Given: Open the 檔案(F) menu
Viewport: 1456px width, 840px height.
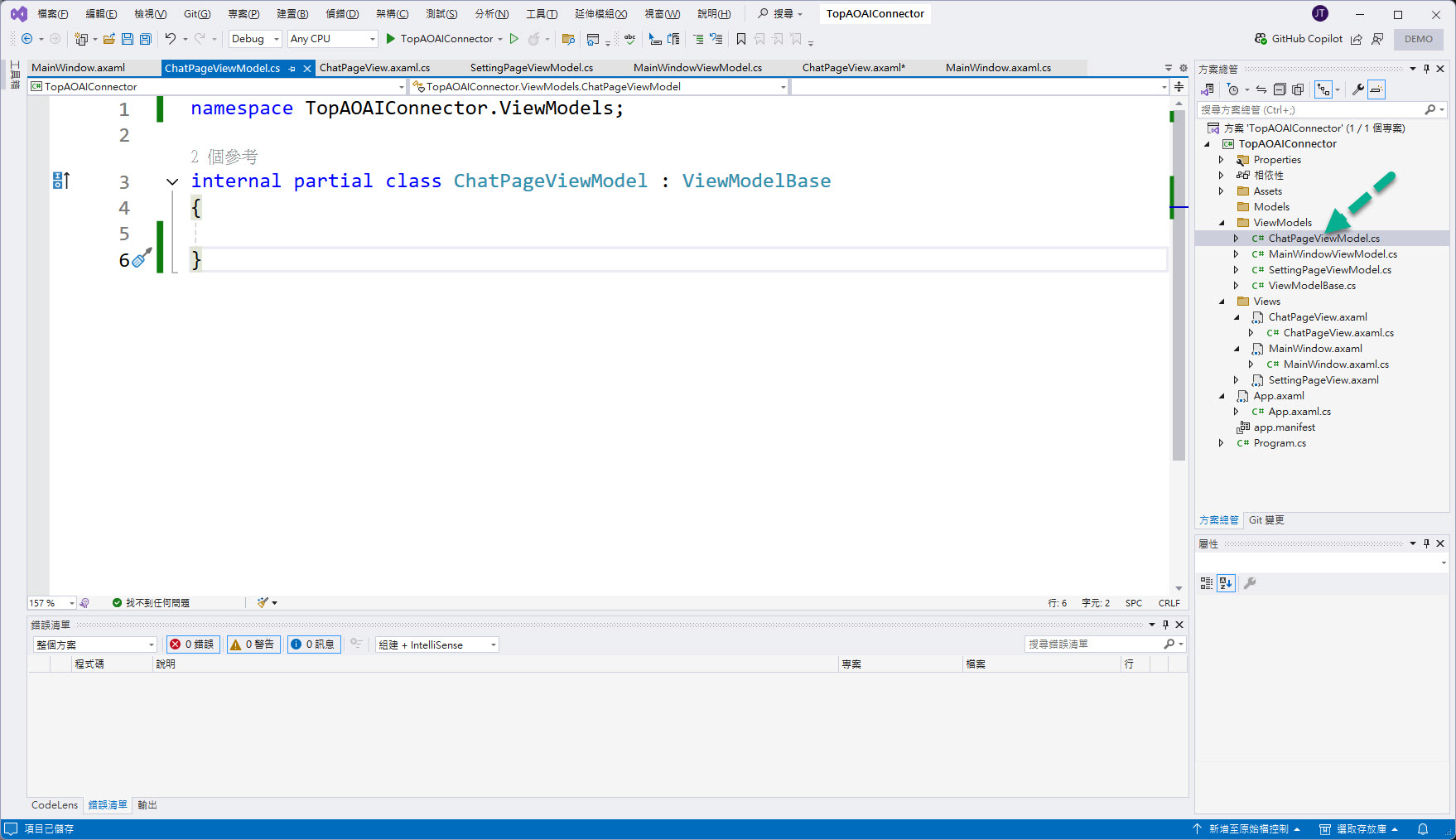Looking at the screenshot, I should point(53,14).
